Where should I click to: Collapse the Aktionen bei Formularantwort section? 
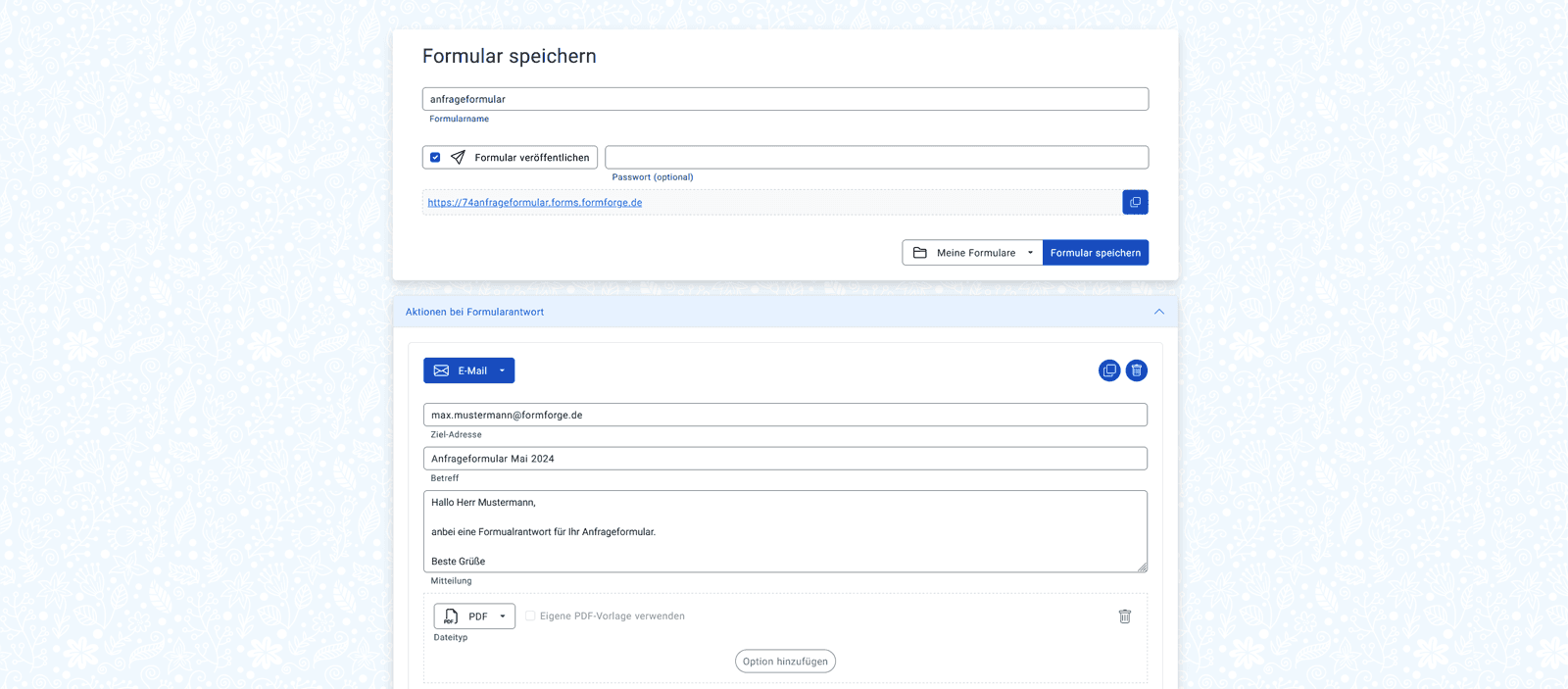[x=1158, y=312]
